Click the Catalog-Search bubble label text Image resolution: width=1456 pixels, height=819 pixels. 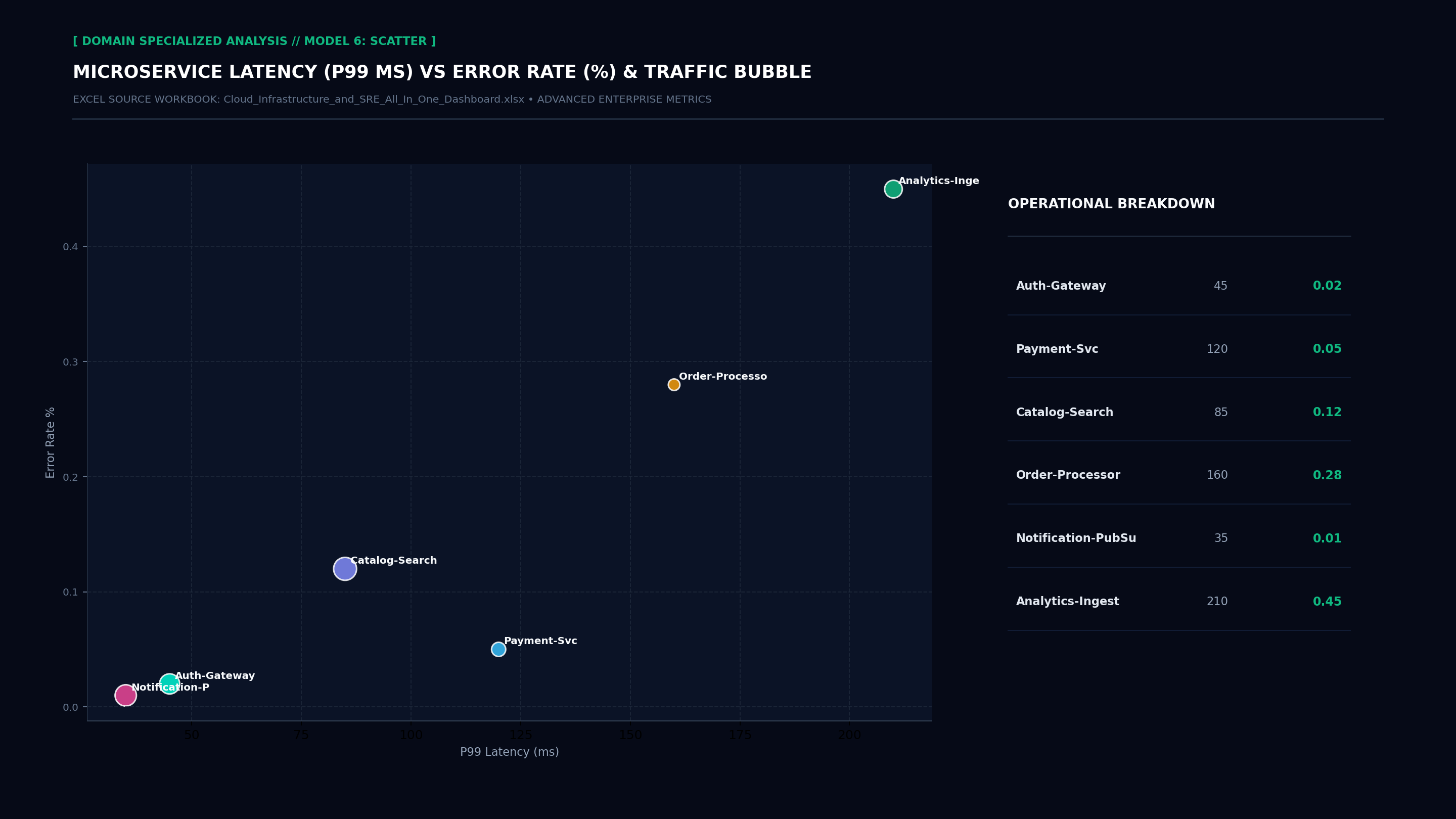click(x=393, y=561)
